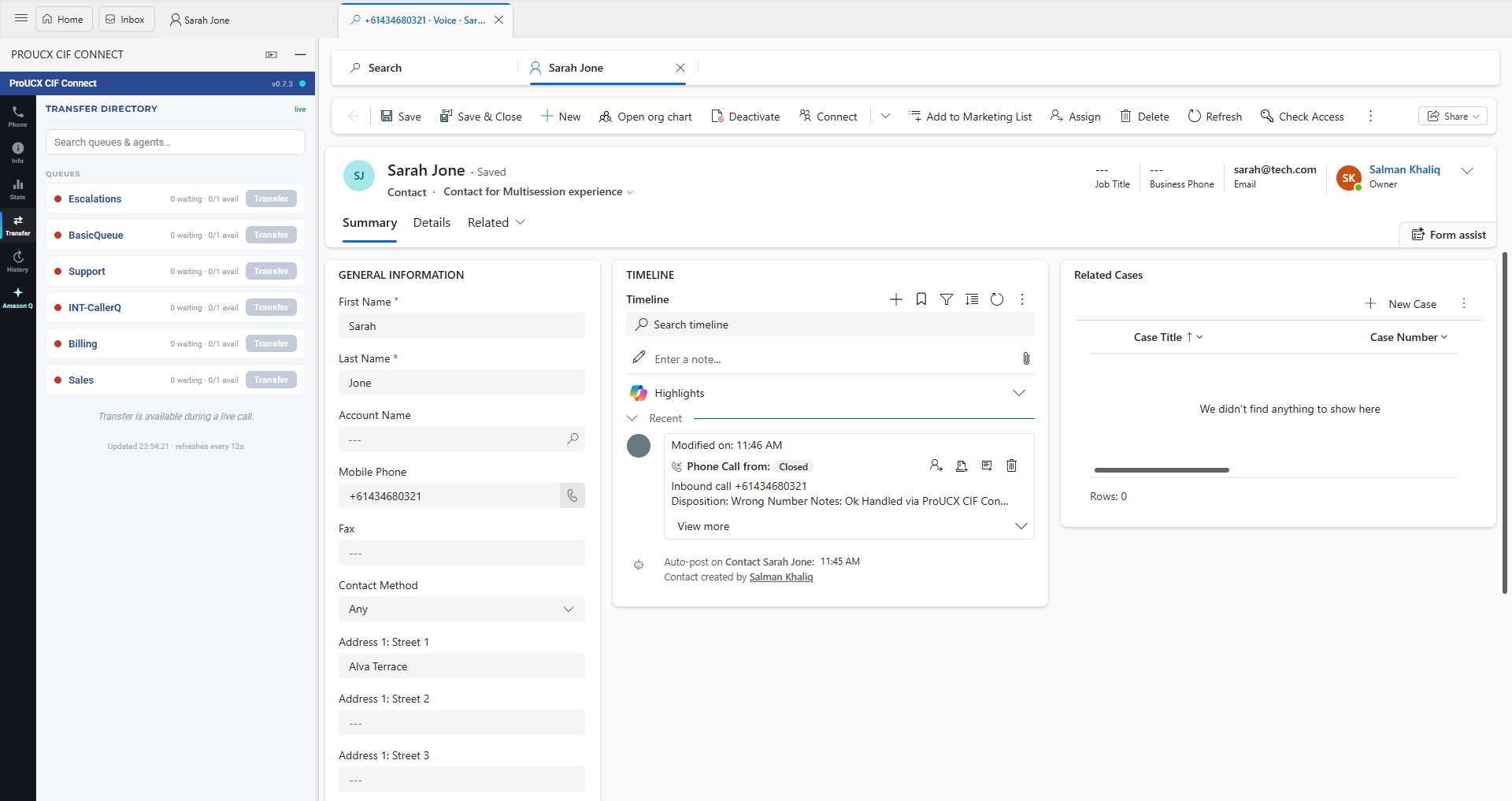
Task: Transfer to Sales queue
Action: pos(271,380)
